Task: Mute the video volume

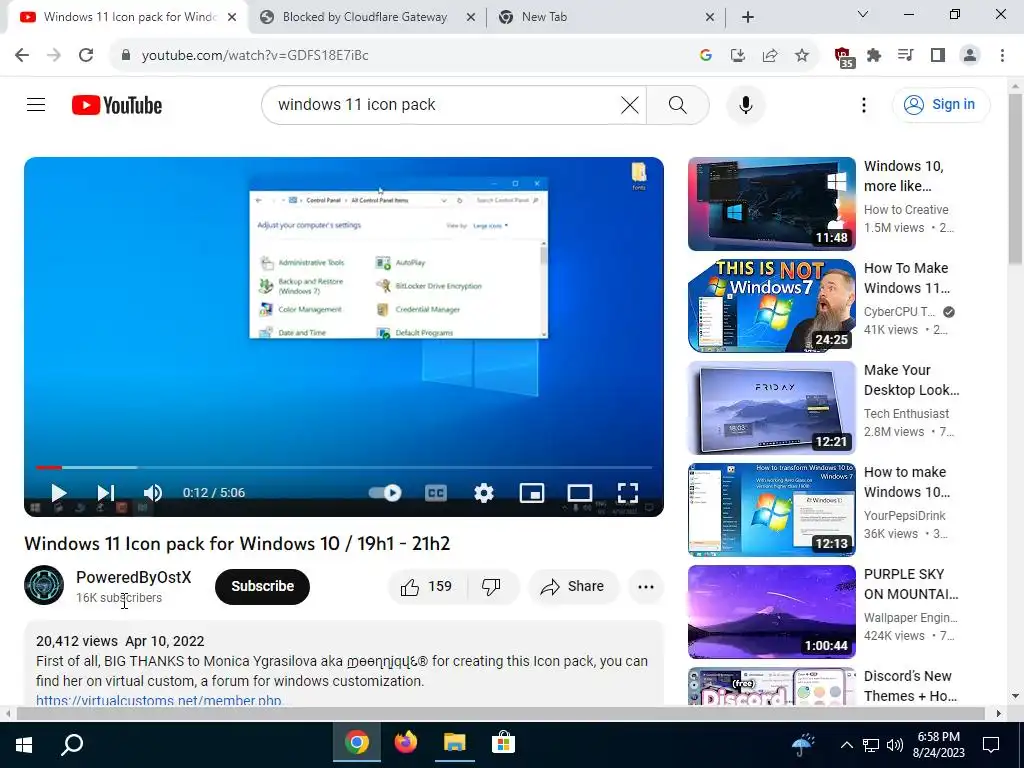Action: (152, 493)
